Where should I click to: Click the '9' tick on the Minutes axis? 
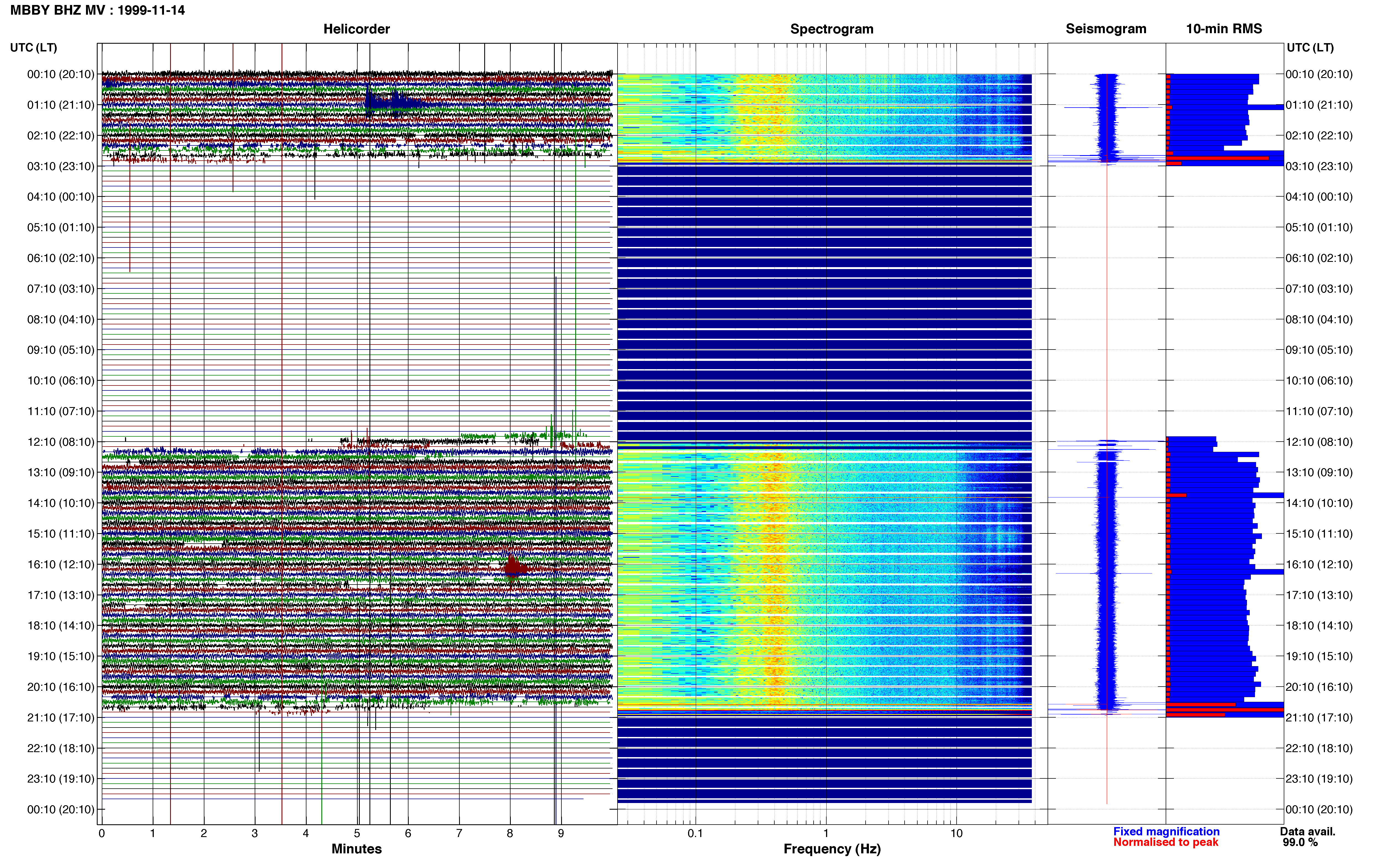(561, 833)
